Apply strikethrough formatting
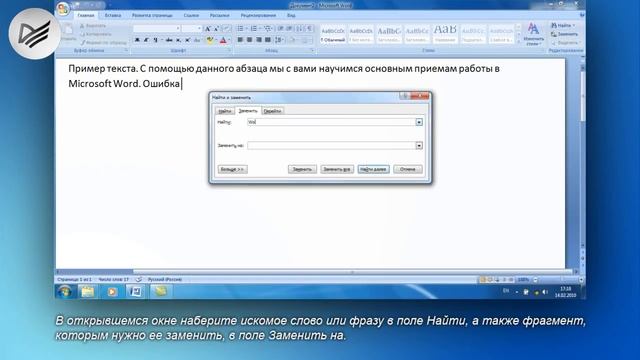 point(169,40)
